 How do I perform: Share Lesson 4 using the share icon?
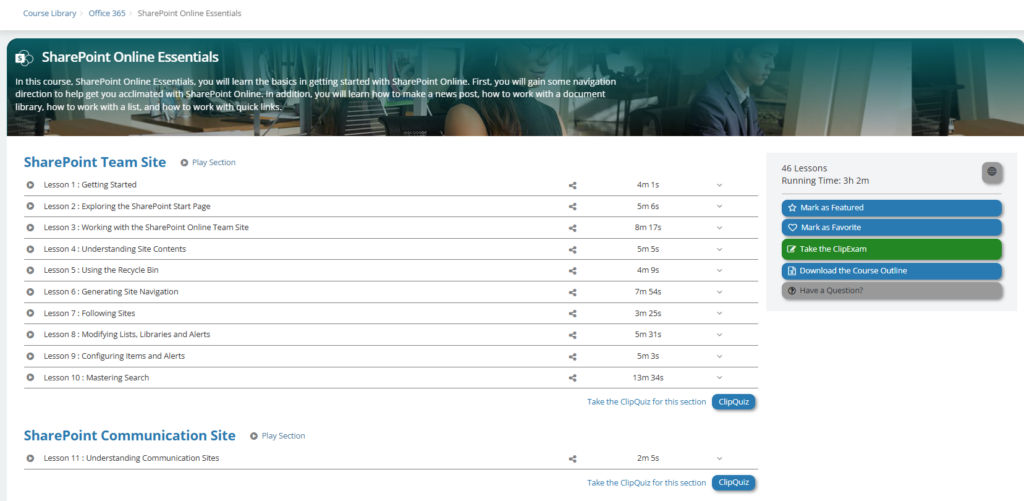[x=573, y=250]
